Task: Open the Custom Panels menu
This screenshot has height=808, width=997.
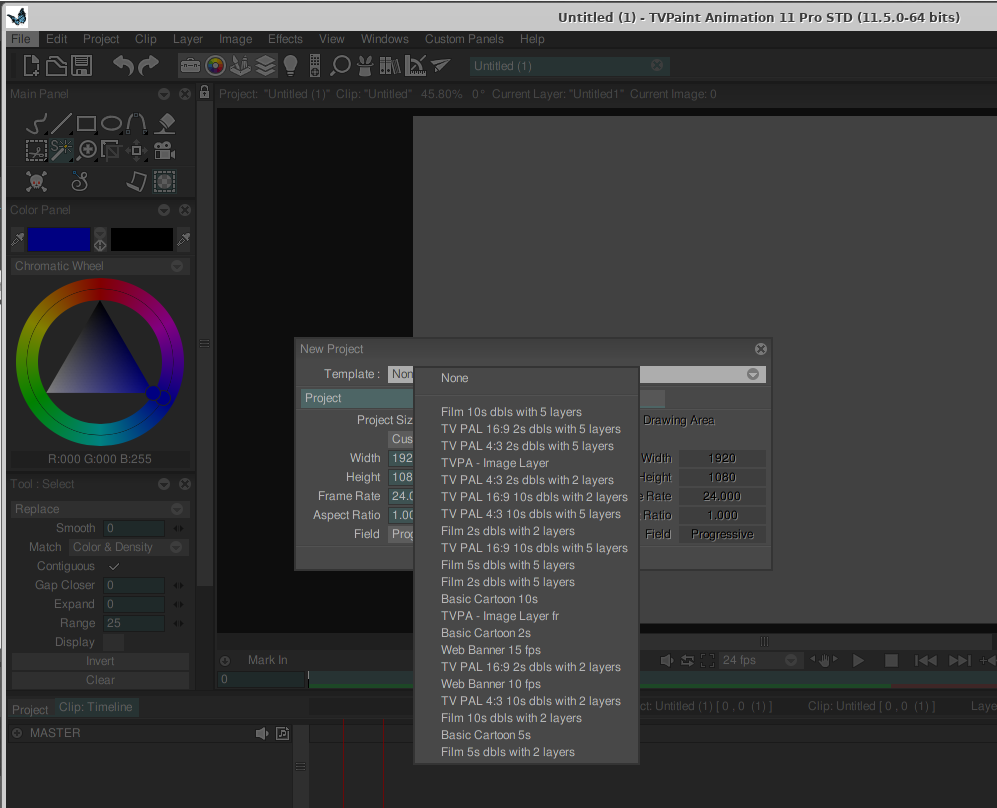Action: [x=464, y=39]
